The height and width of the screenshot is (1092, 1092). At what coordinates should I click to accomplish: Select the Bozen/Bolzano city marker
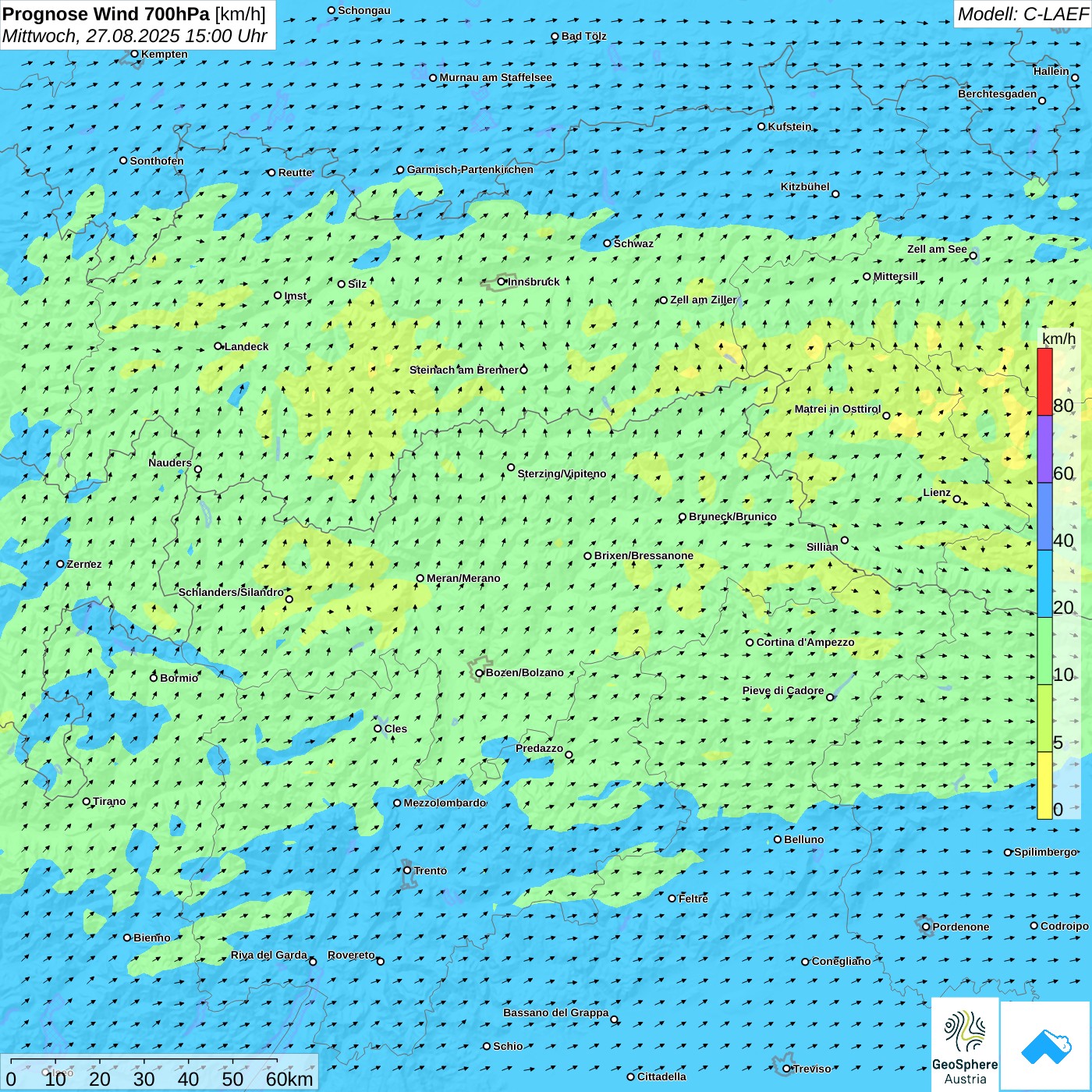[480, 673]
